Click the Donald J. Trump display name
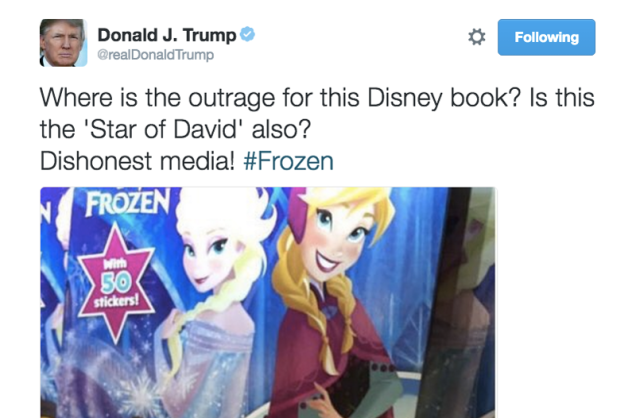The height and width of the screenshot is (418, 636). pos(167,35)
